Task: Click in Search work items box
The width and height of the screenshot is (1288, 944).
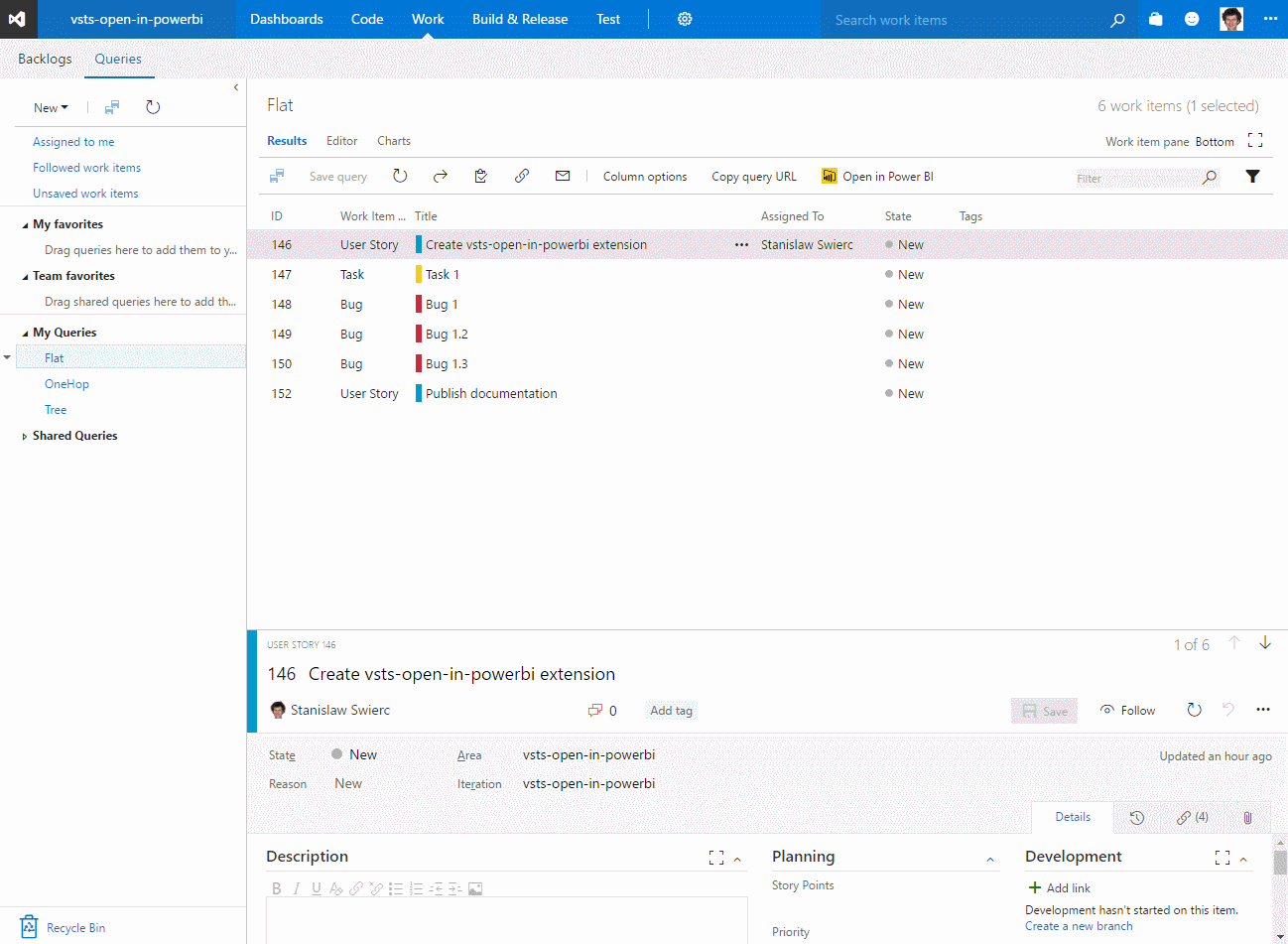Action: point(963,20)
